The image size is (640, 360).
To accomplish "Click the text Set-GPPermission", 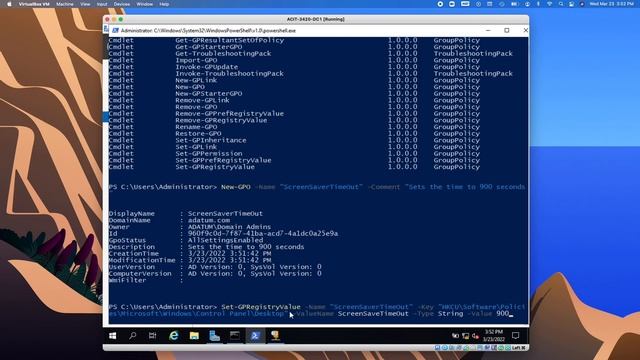I will point(209,153).
